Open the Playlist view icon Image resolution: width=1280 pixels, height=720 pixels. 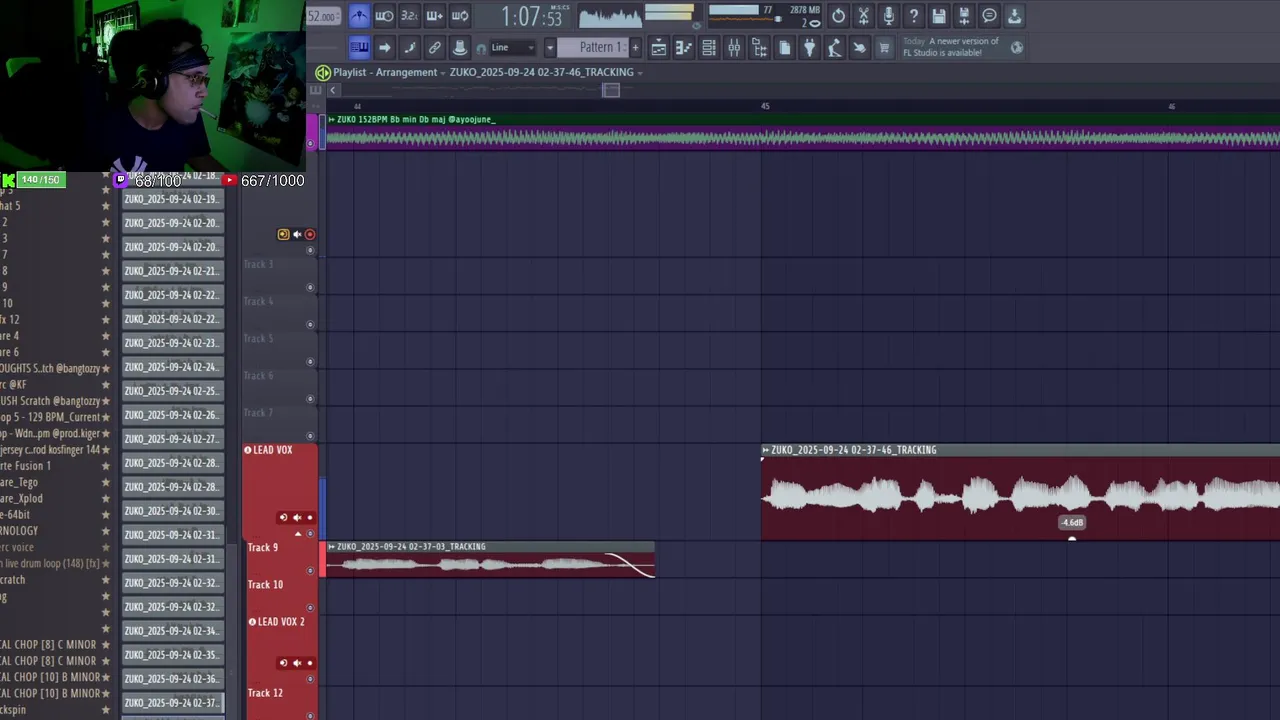658,47
